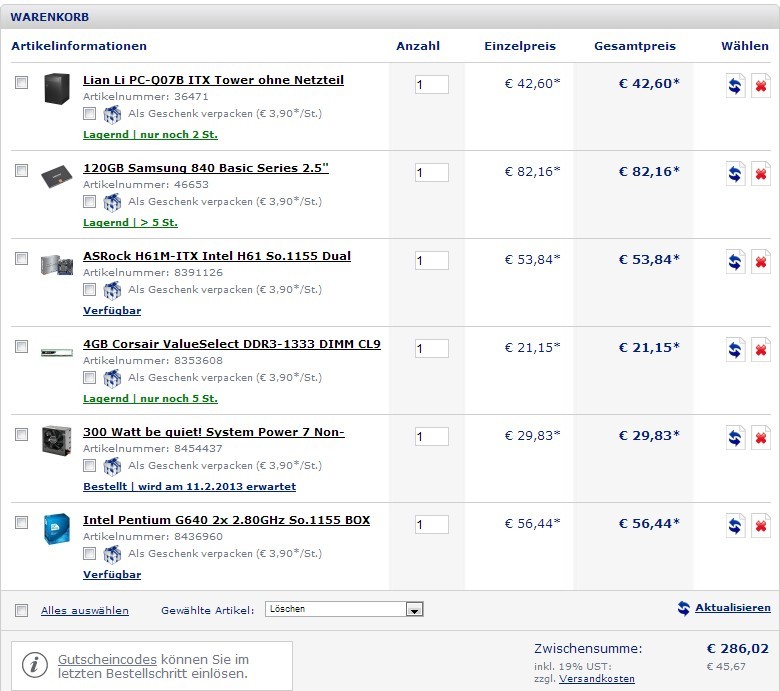Click the blue arrows icon beside Aktualisieren

(684, 608)
